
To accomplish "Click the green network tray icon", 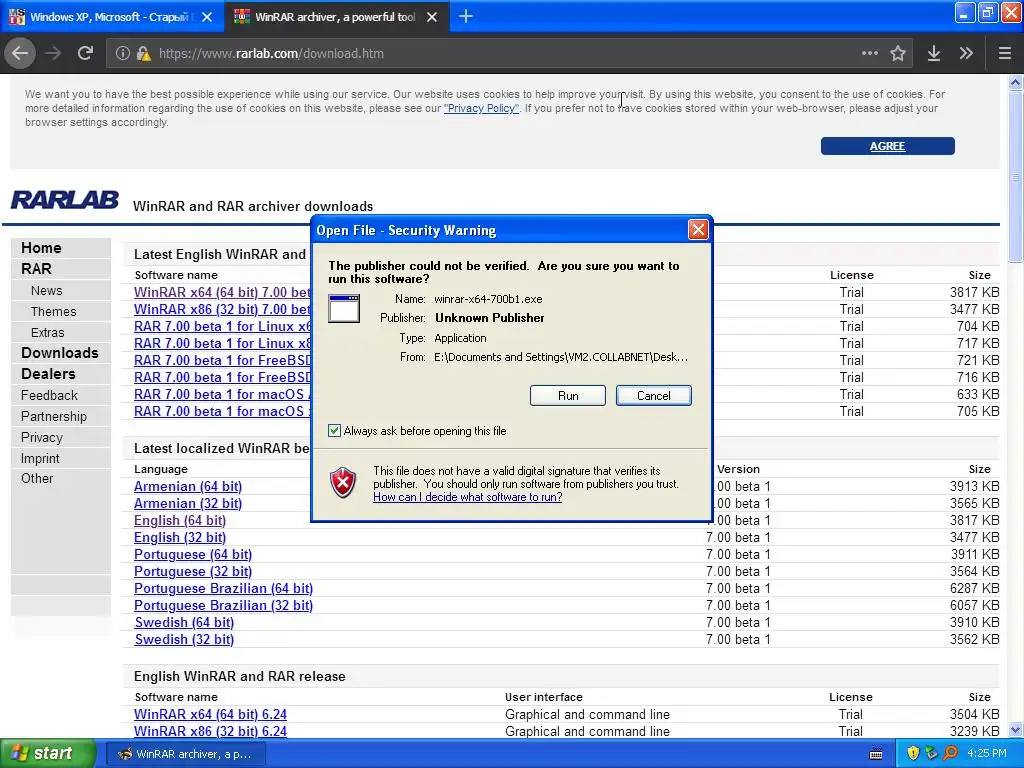I will pos(932,753).
